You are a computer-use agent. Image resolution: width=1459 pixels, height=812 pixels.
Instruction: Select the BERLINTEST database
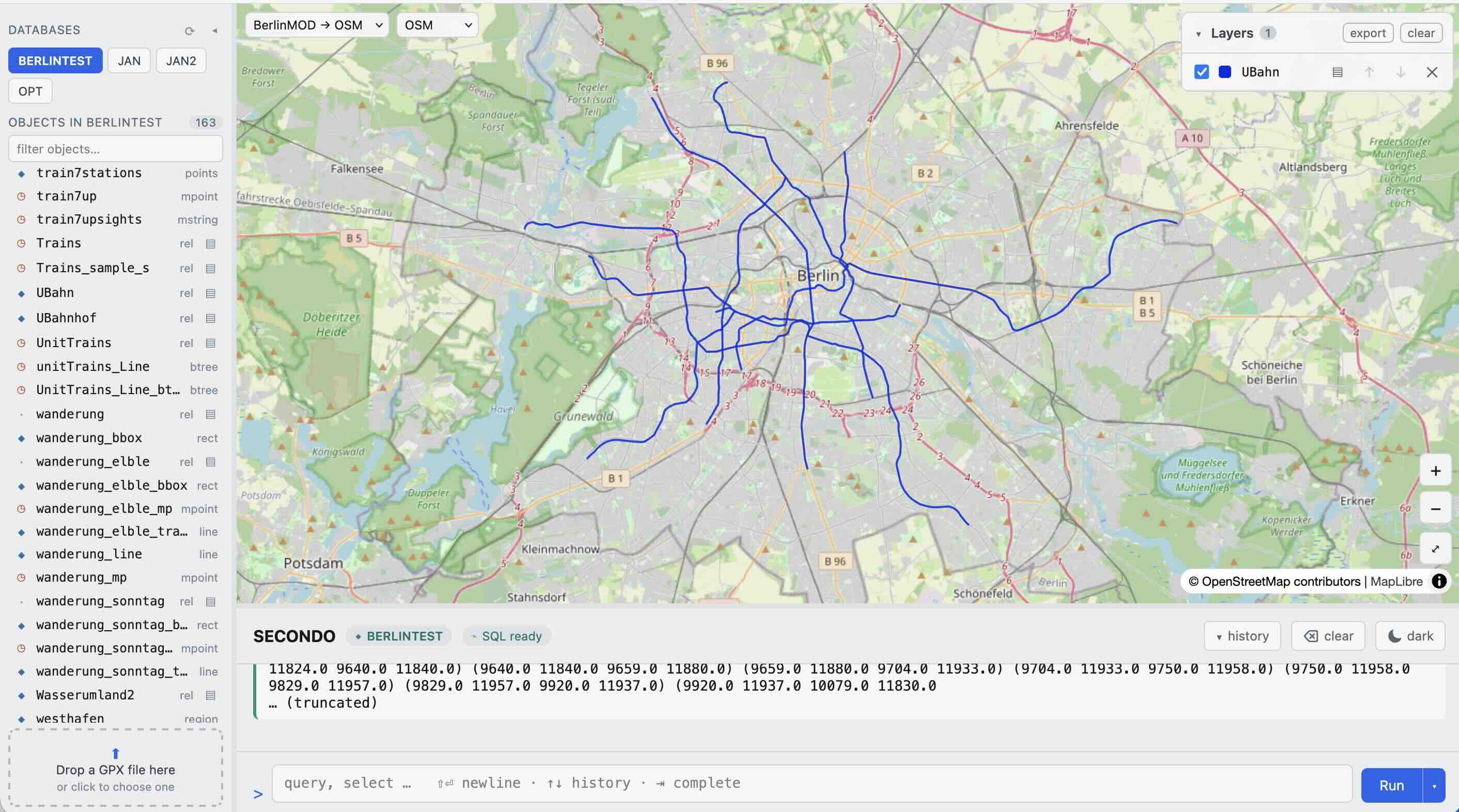[x=55, y=60]
